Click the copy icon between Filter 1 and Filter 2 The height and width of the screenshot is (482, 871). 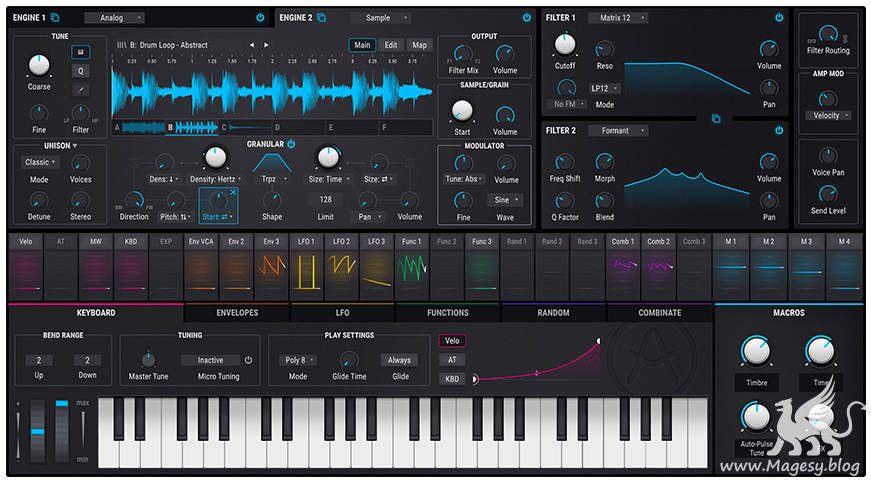coord(716,118)
